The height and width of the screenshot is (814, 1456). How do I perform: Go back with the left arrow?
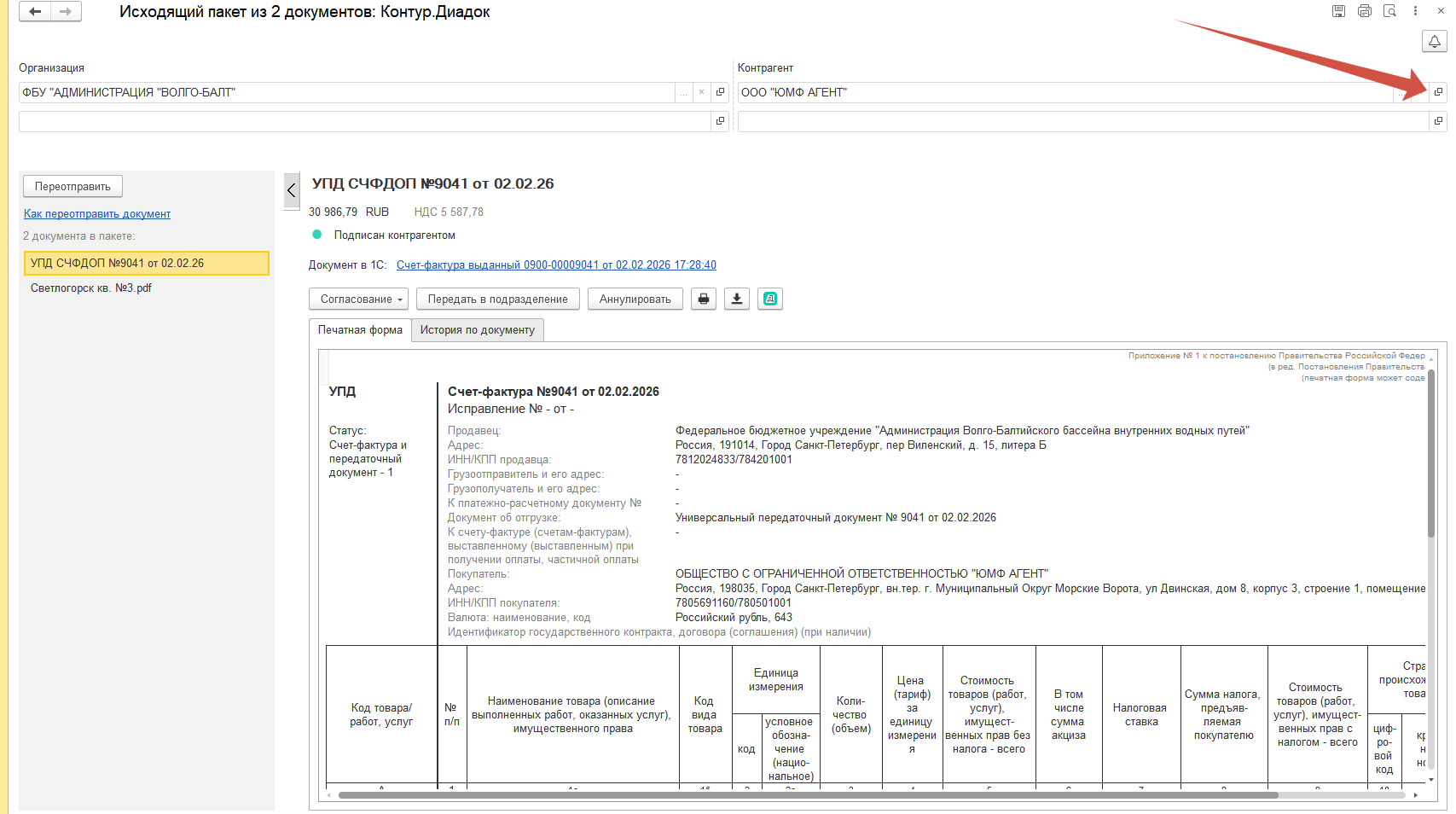(35, 12)
